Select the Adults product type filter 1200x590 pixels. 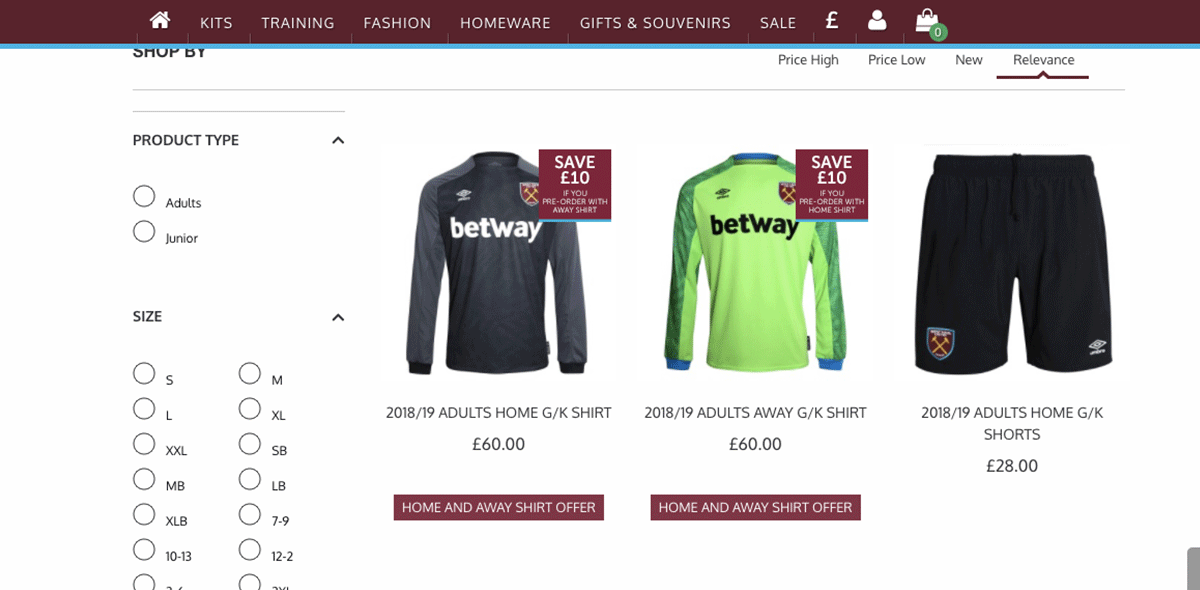[144, 197]
